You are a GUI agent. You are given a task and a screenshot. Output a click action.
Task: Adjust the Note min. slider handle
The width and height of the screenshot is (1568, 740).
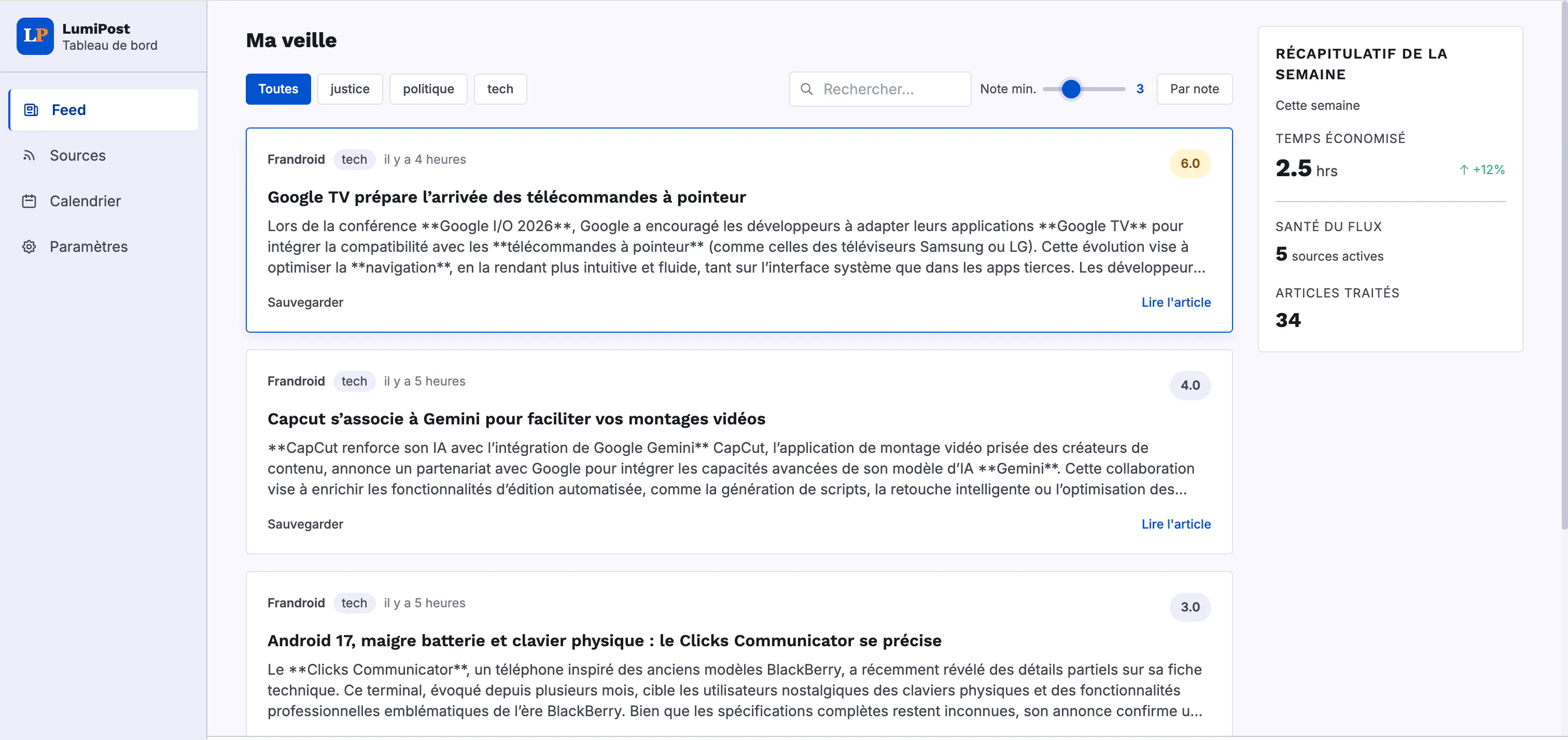pos(1071,90)
